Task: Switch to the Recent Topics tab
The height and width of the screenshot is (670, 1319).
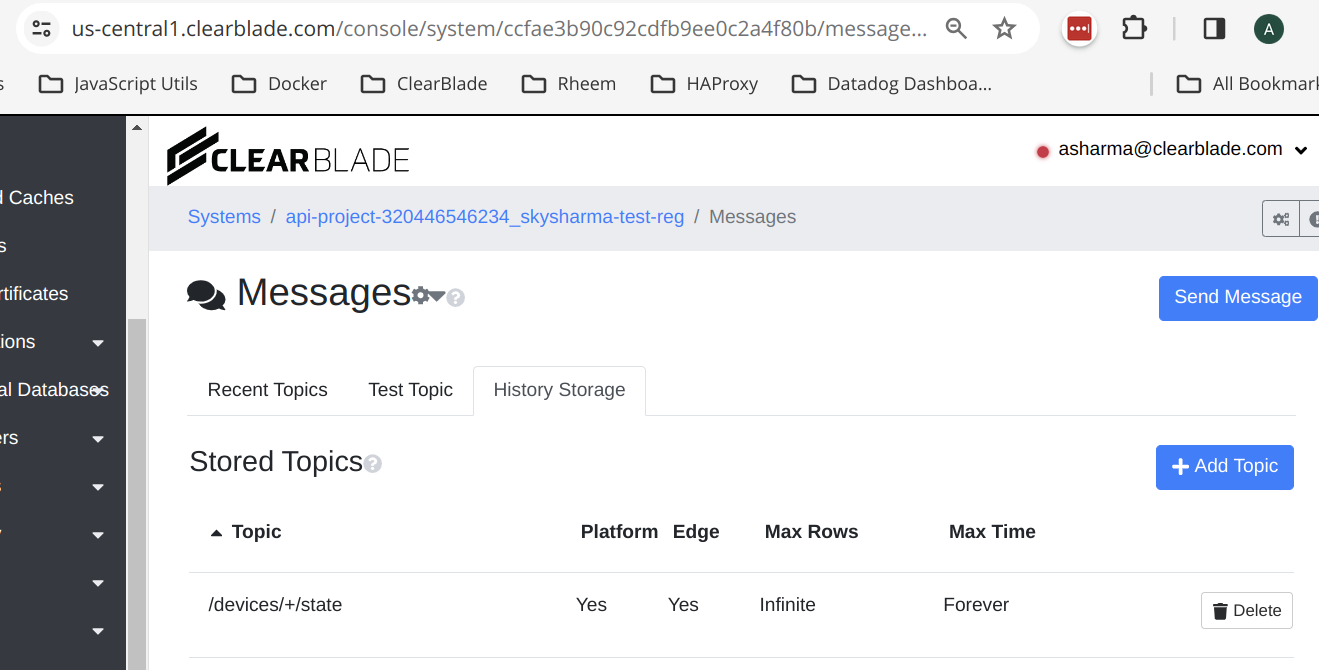Action: tap(267, 390)
